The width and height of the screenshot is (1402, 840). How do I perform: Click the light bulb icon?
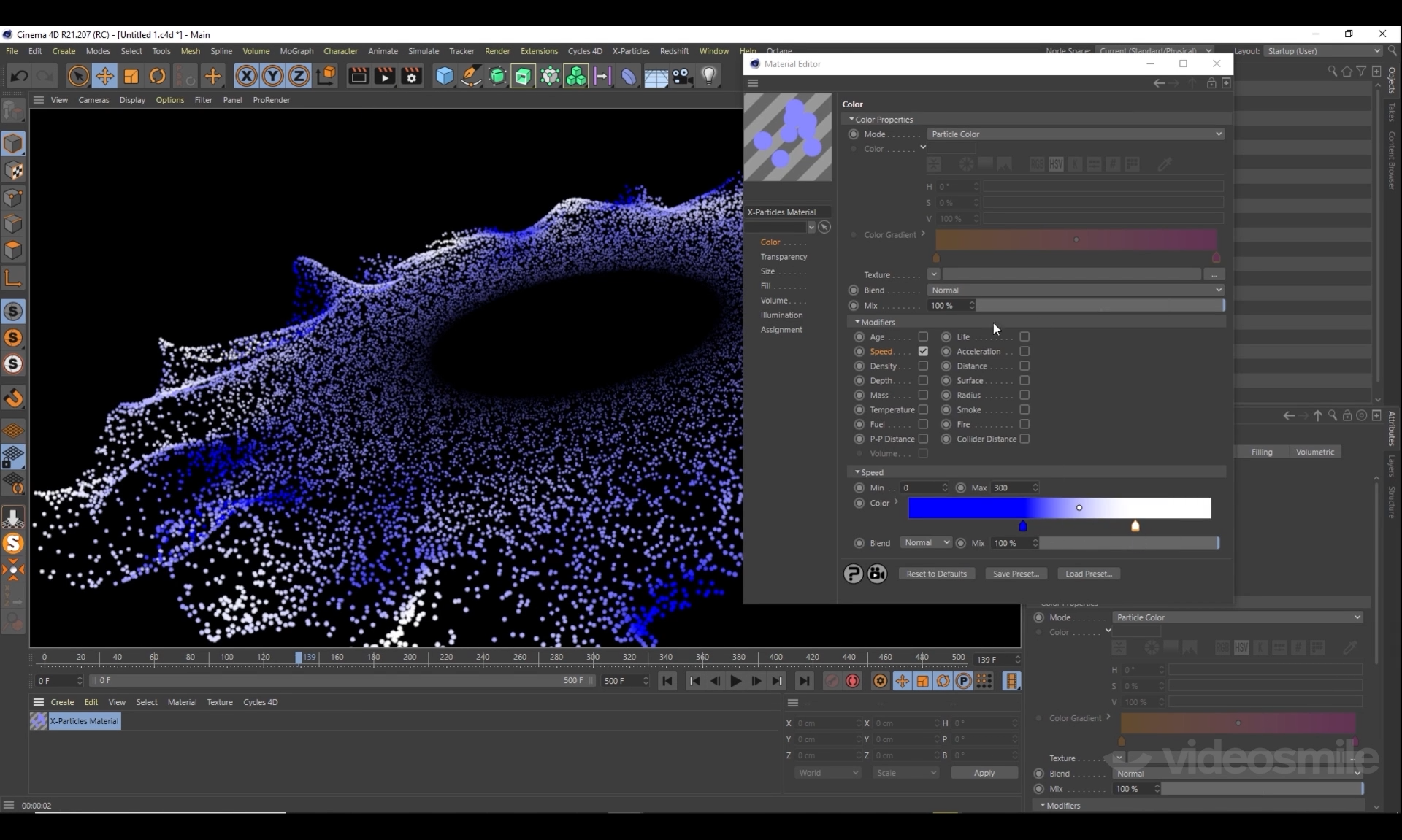[x=708, y=76]
